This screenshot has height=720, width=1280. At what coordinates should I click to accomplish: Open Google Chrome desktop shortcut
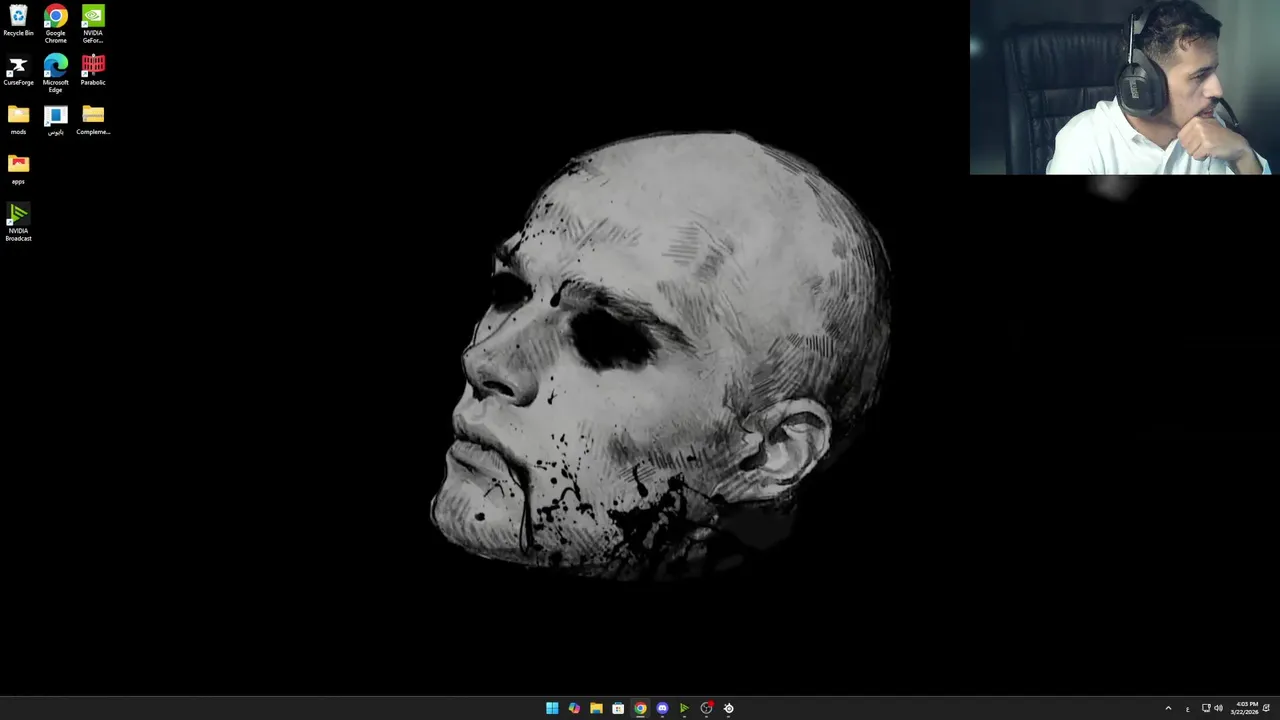55,24
